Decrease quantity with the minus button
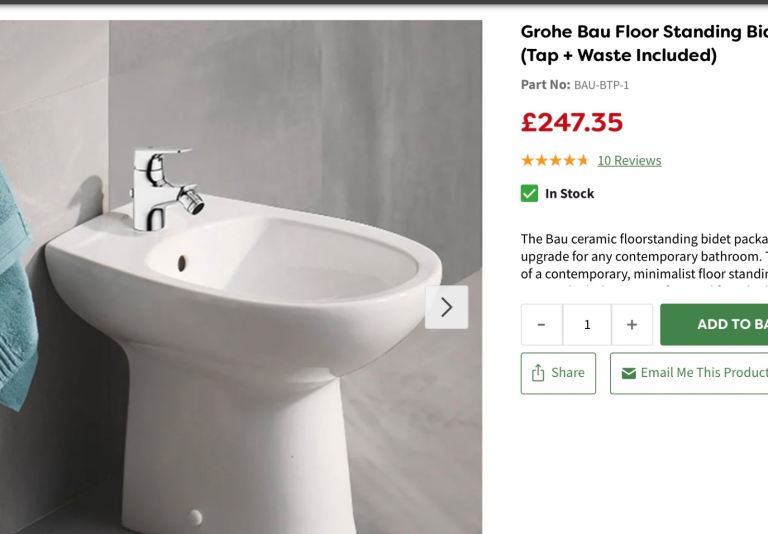This screenshot has width=768, height=534. (541, 325)
